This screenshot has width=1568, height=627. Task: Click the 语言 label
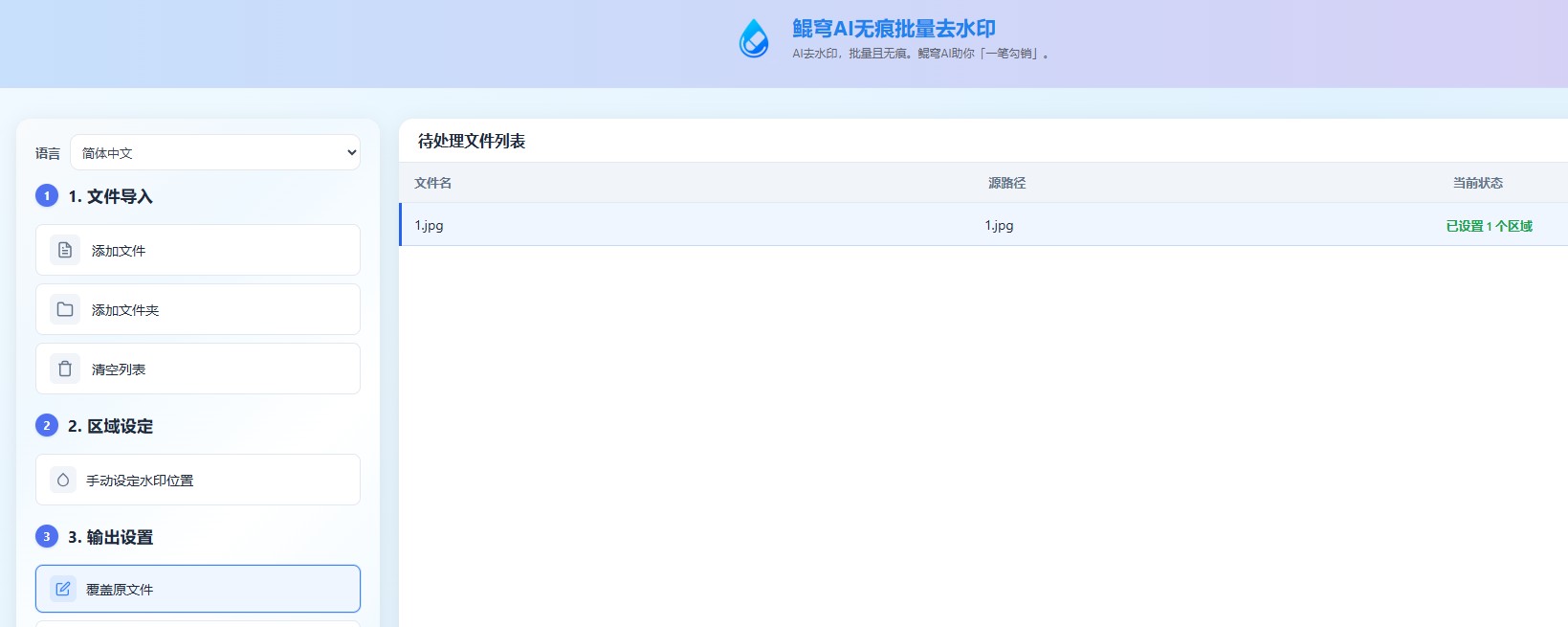click(x=48, y=153)
